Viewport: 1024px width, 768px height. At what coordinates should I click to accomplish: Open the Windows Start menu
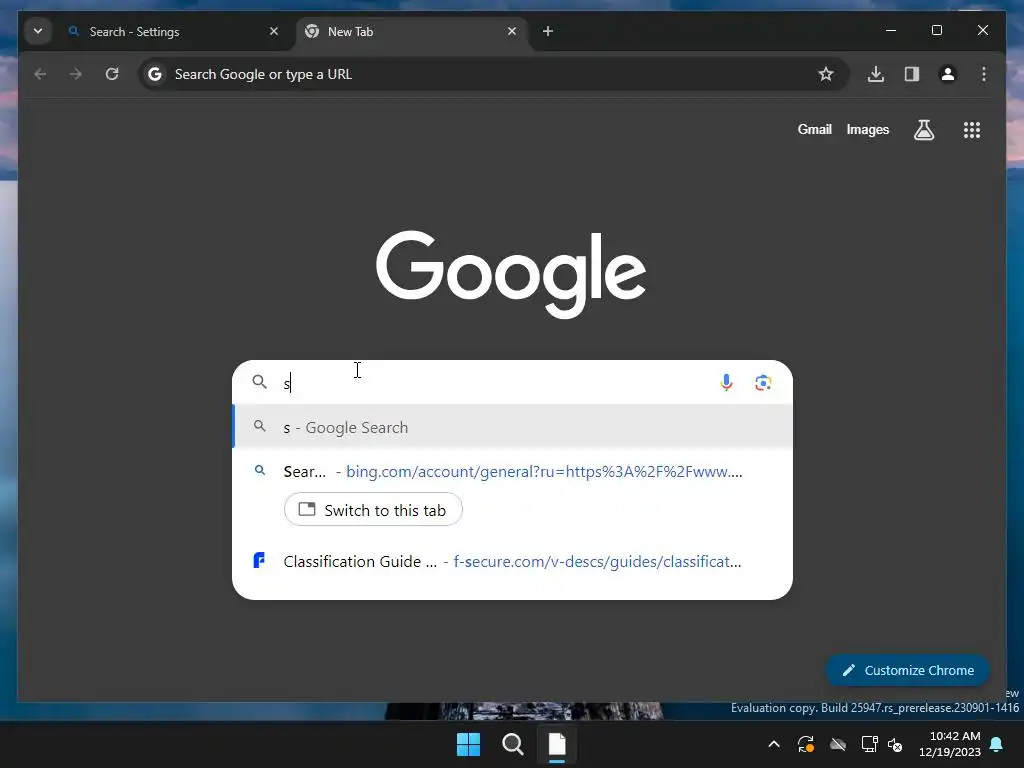click(468, 744)
